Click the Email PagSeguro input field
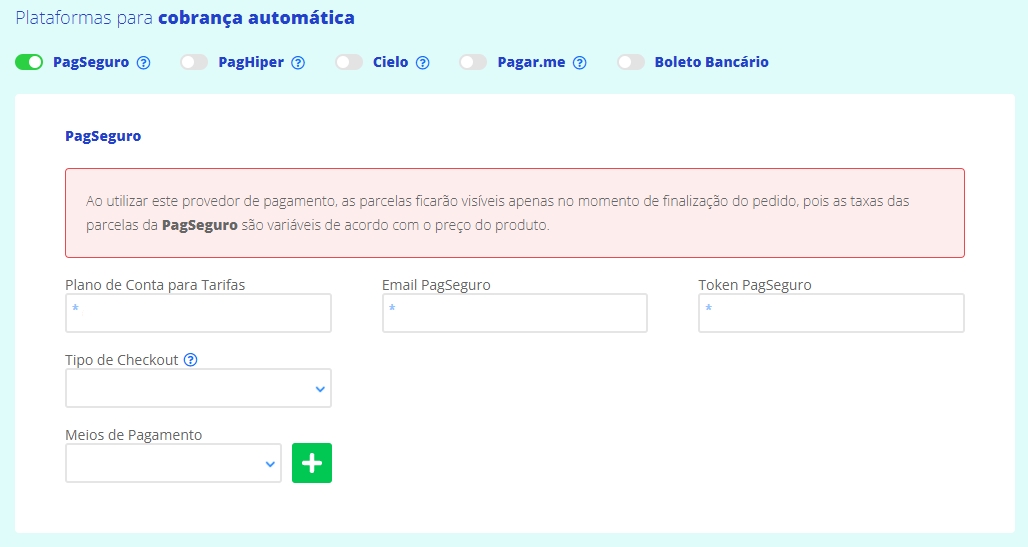This screenshot has height=547, width=1028. coord(514,313)
